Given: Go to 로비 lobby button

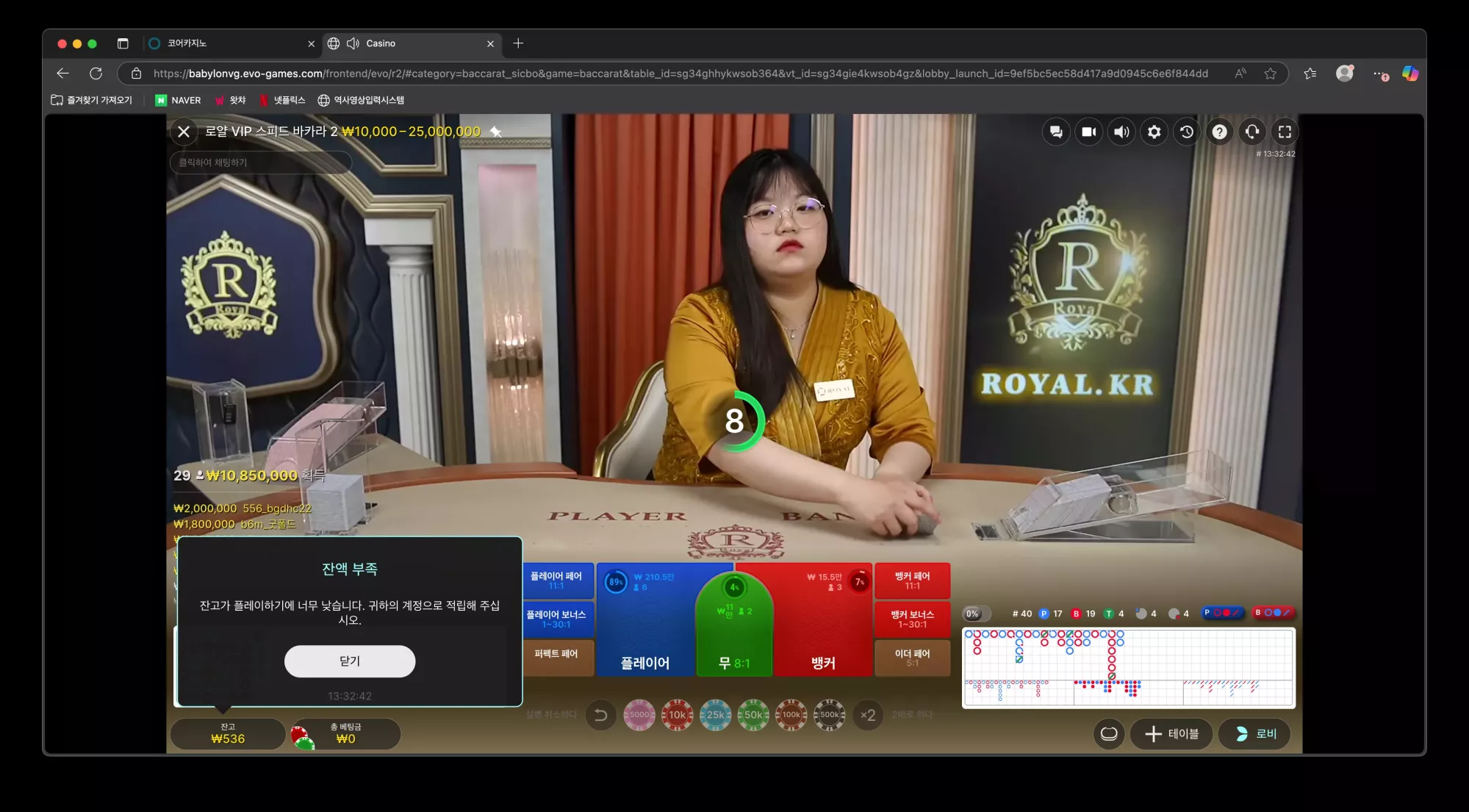Looking at the screenshot, I should [1254, 733].
